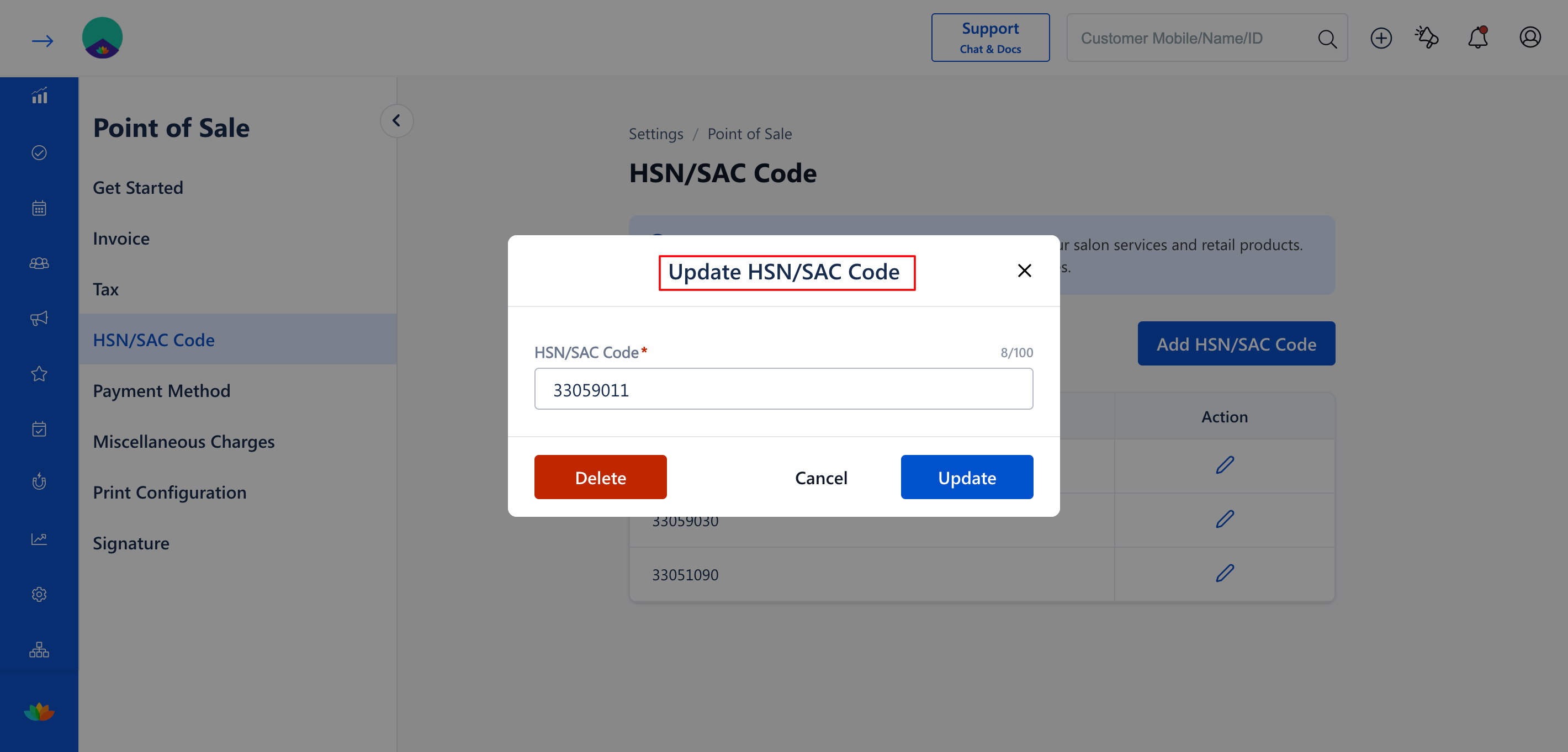Click the blue Update button
This screenshot has width=1568, height=752.
click(x=967, y=478)
